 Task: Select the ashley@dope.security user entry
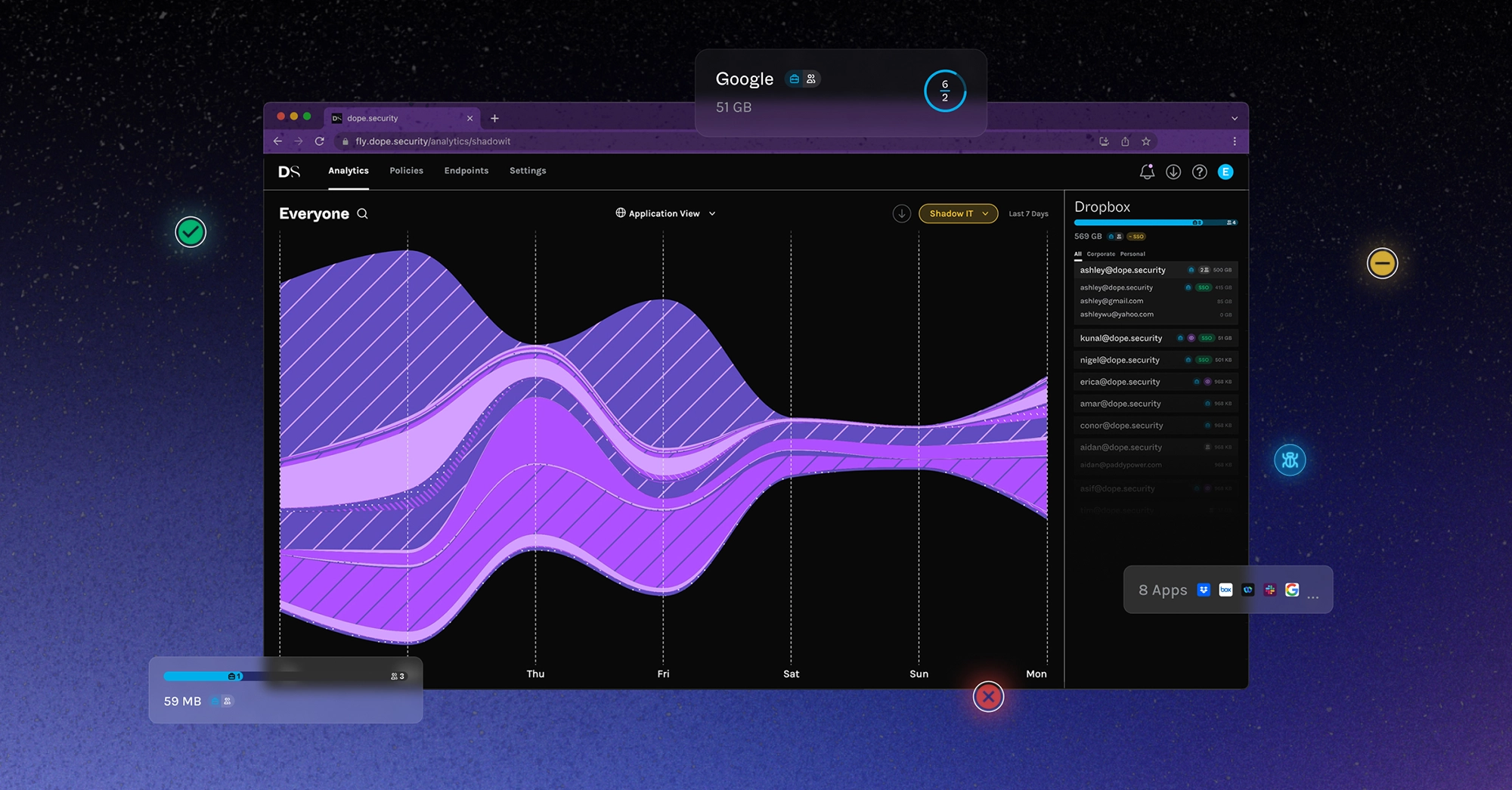coord(1123,270)
